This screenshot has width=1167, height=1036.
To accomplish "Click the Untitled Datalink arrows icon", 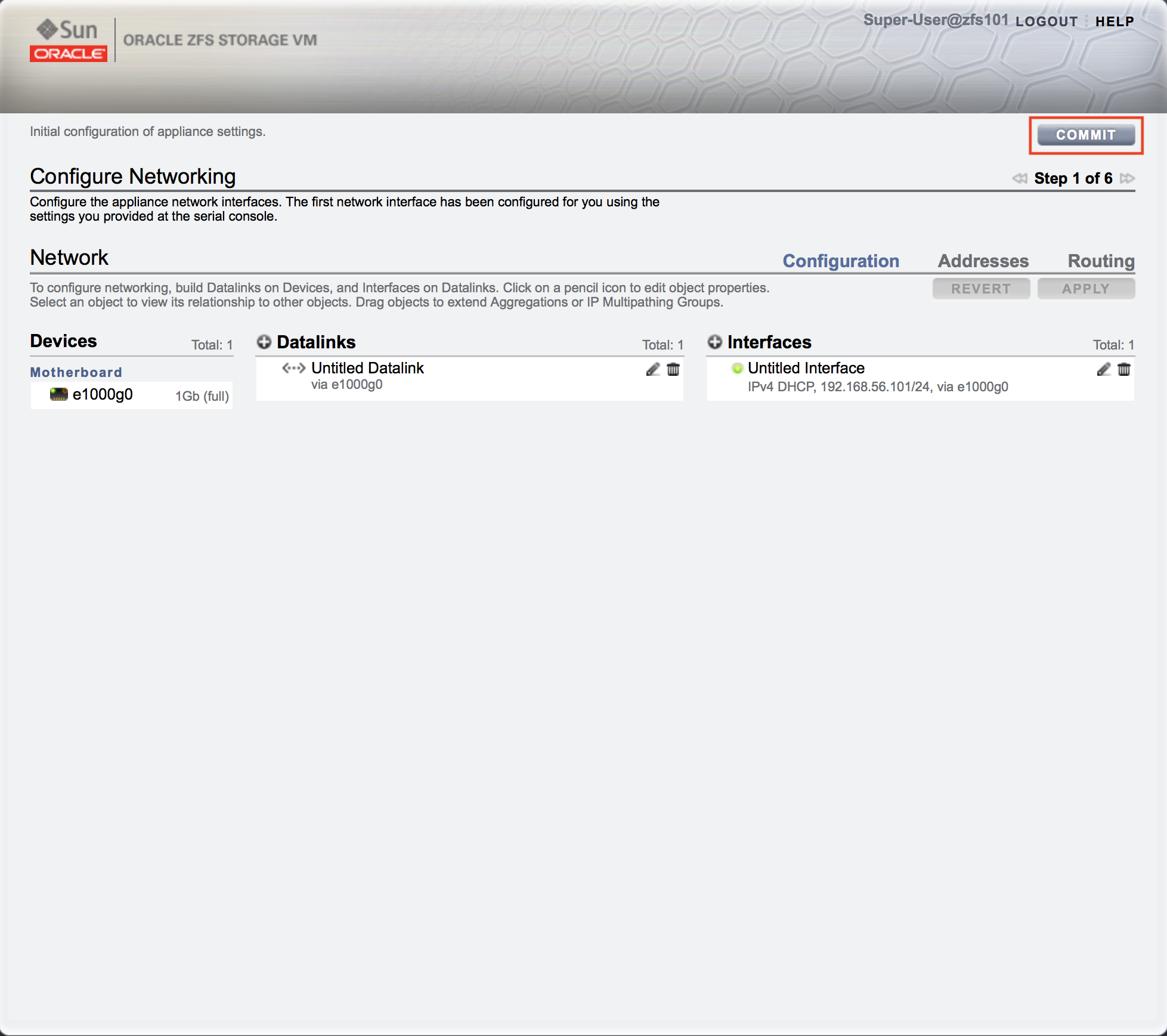I will coord(293,368).
